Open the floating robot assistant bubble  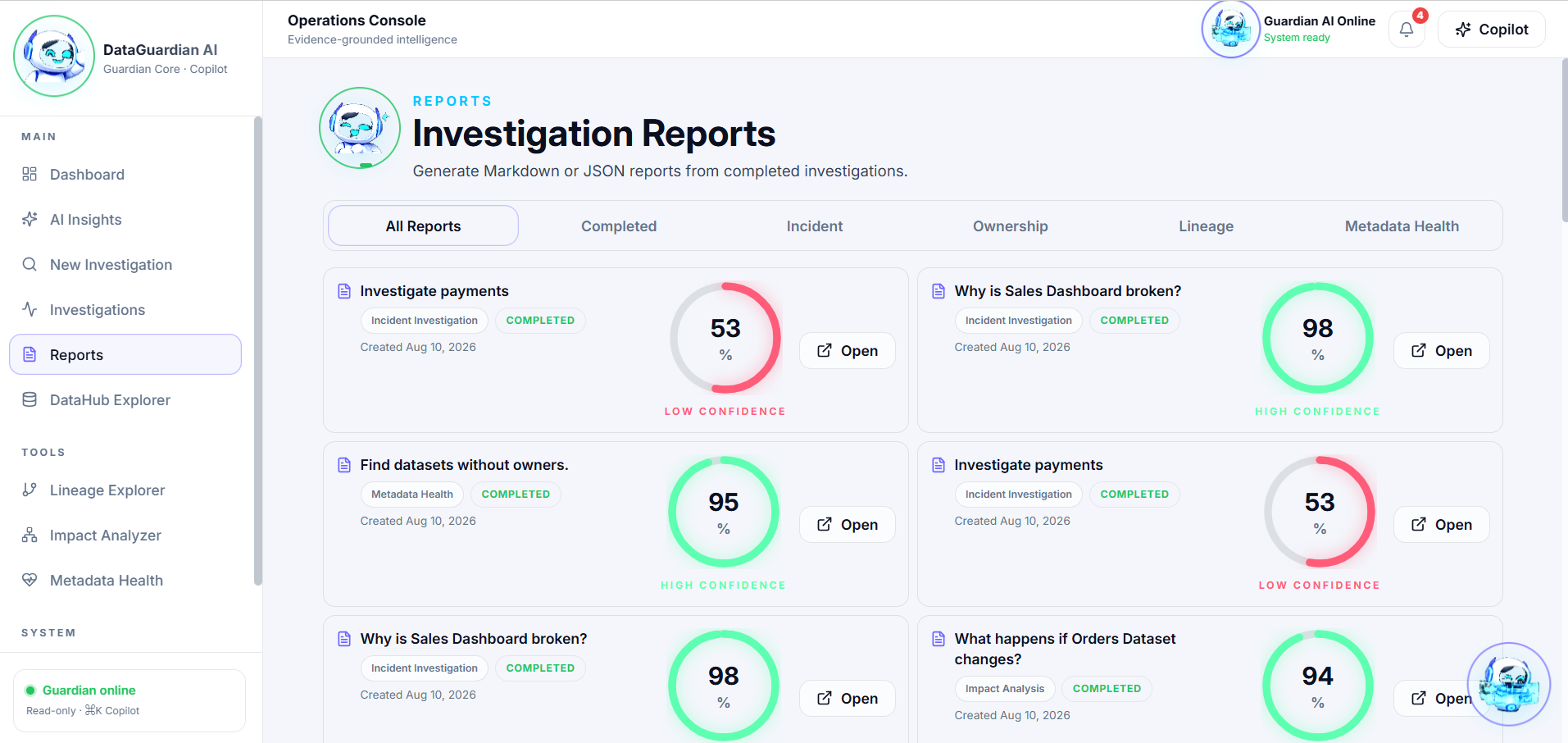point(1508,684)
